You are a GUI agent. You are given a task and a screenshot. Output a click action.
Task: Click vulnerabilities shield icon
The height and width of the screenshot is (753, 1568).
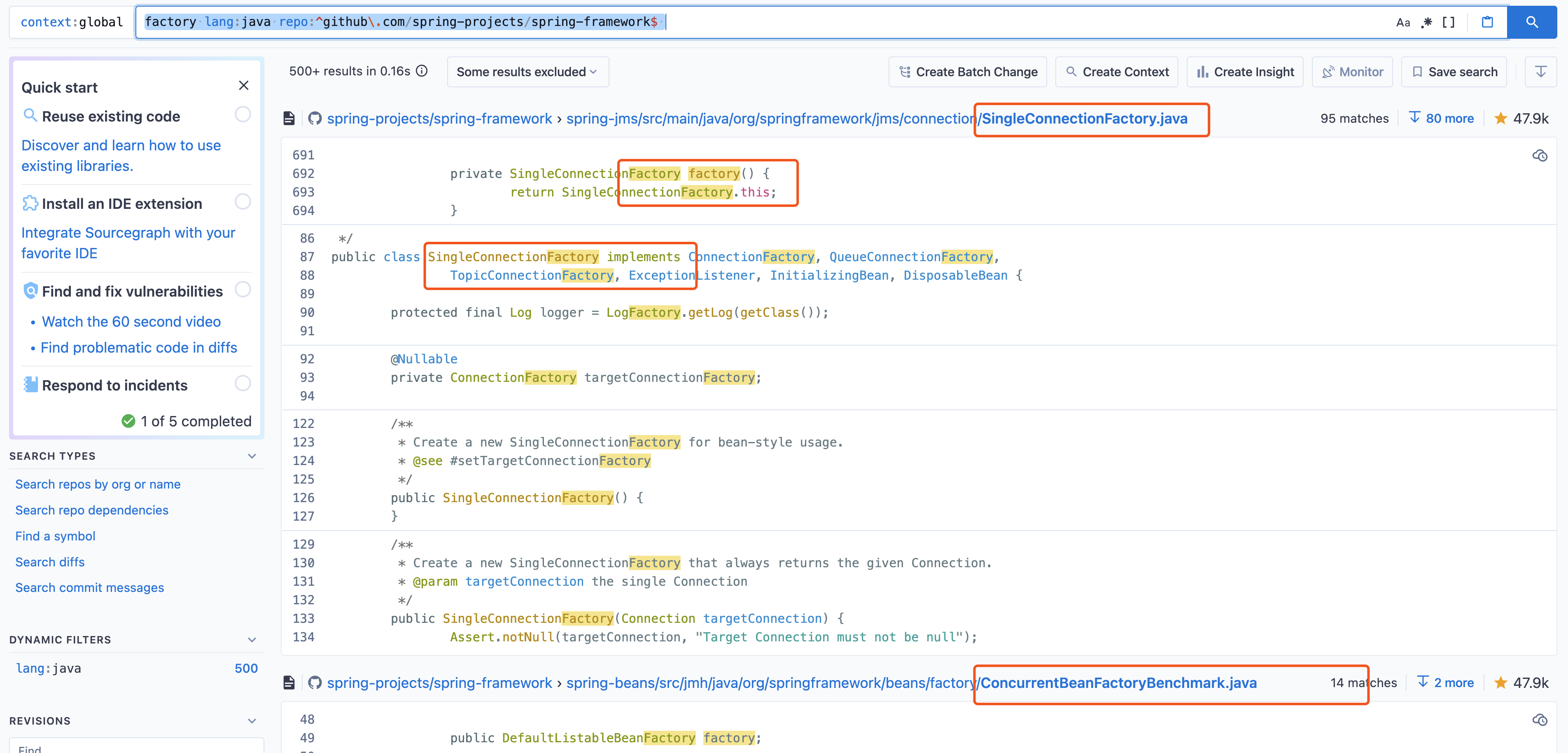point(30,291)
